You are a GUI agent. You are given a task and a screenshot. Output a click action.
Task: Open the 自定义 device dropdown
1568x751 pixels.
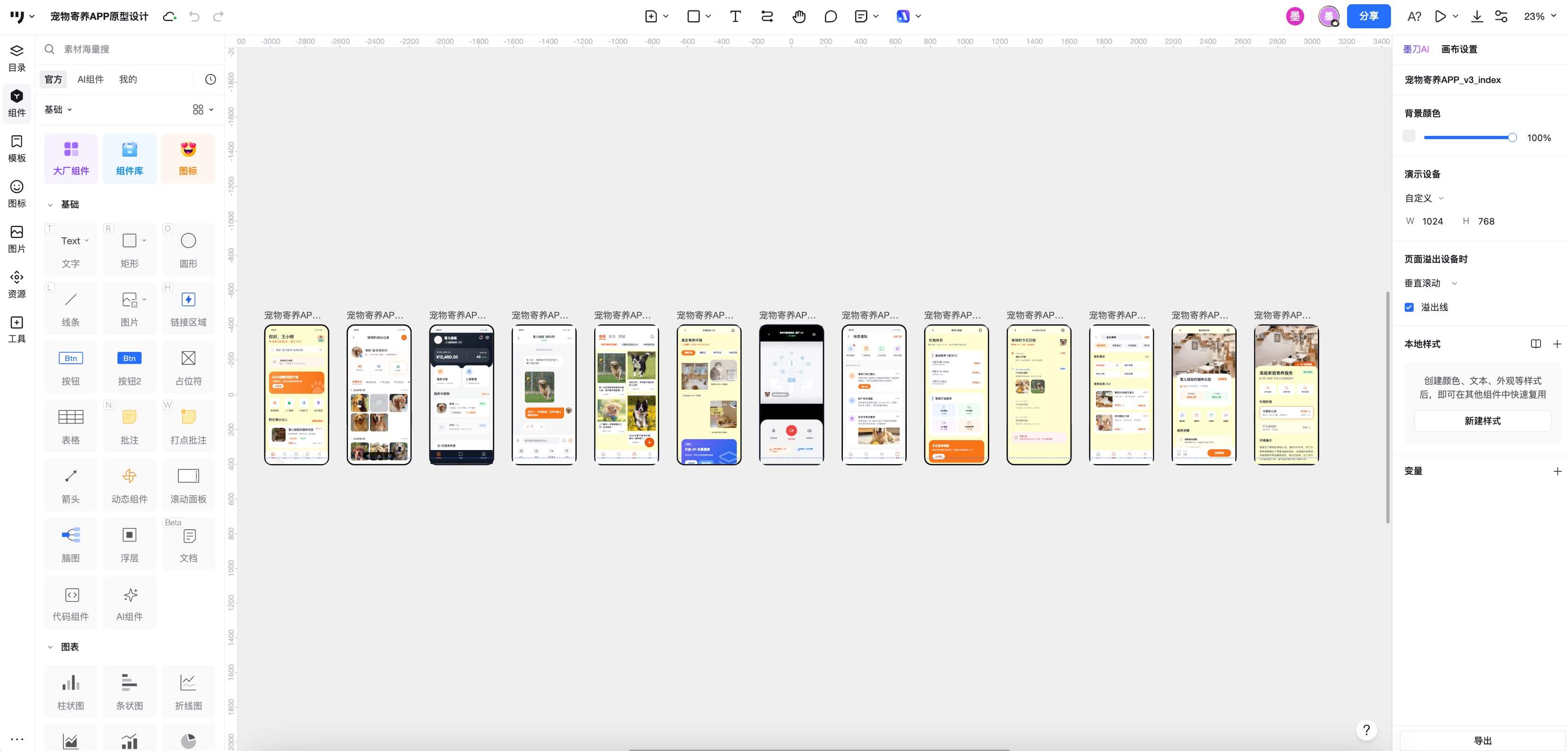pos(1424,198)
